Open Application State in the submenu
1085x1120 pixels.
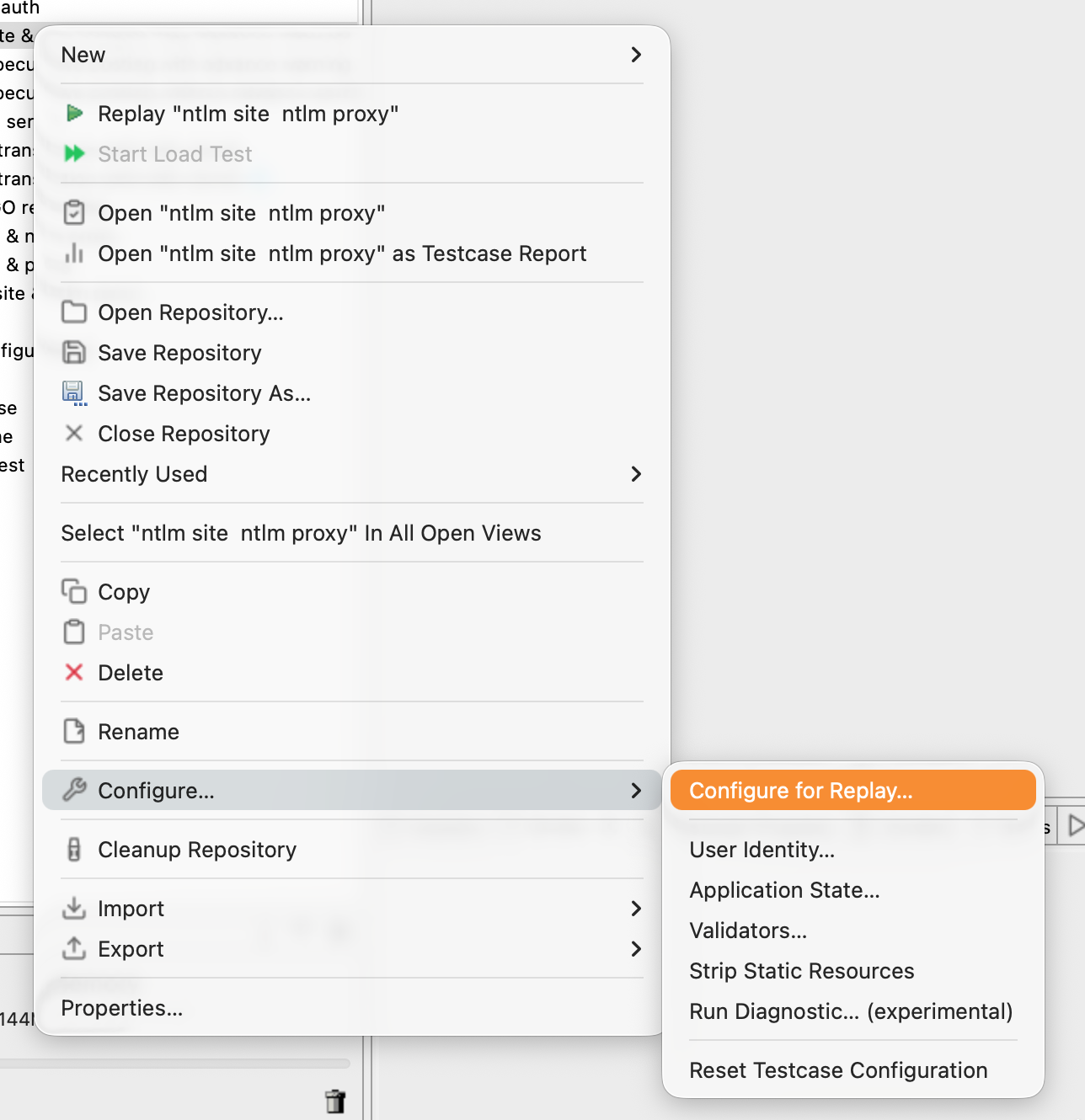852,890
